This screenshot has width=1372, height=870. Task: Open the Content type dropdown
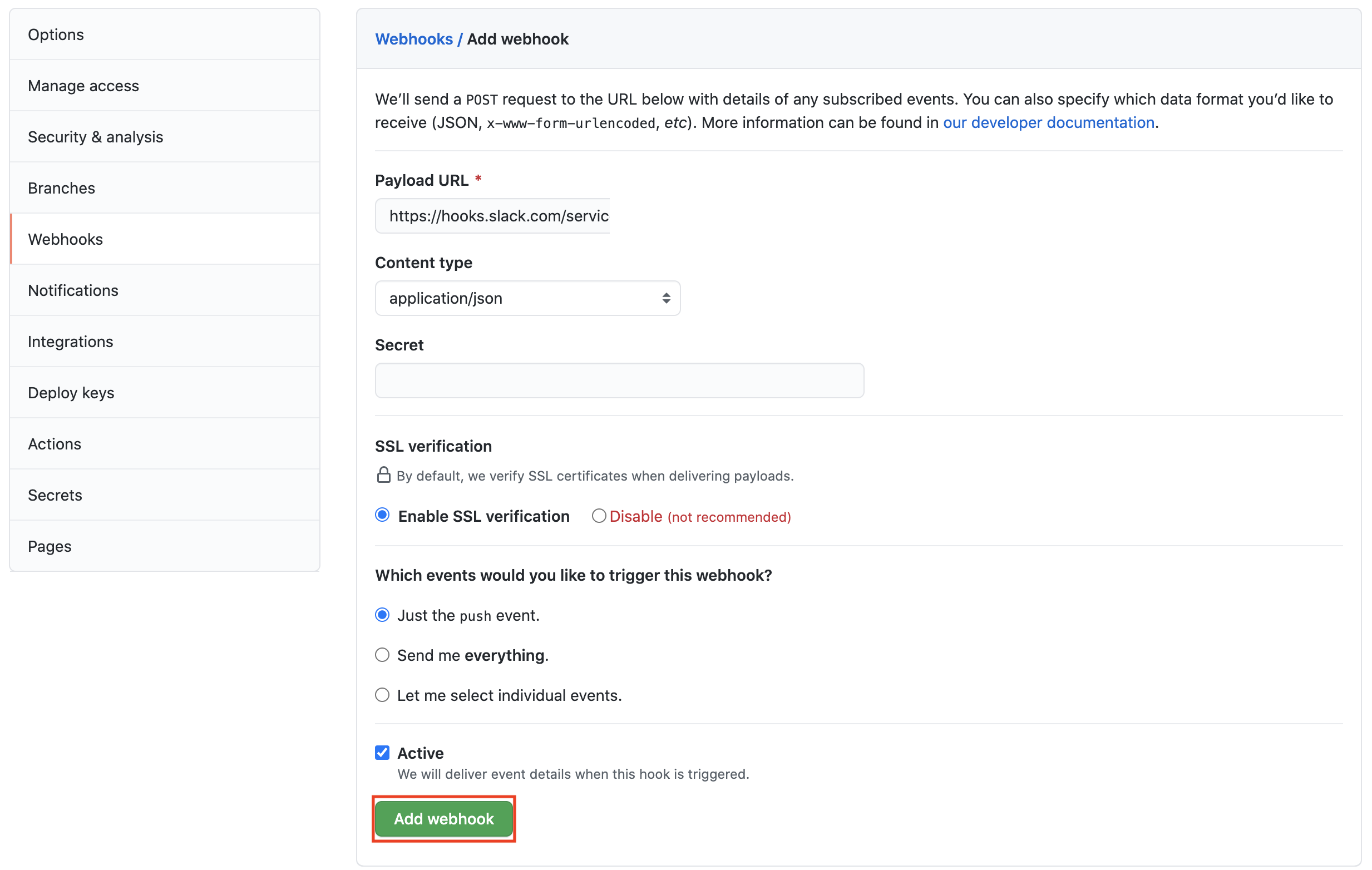tap(527, 297)
